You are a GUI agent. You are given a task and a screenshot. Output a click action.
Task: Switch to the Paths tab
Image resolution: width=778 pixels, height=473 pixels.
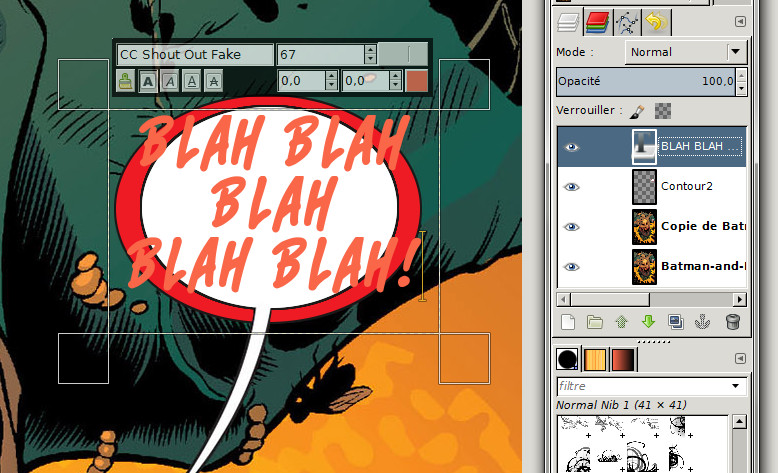[627, 22]
